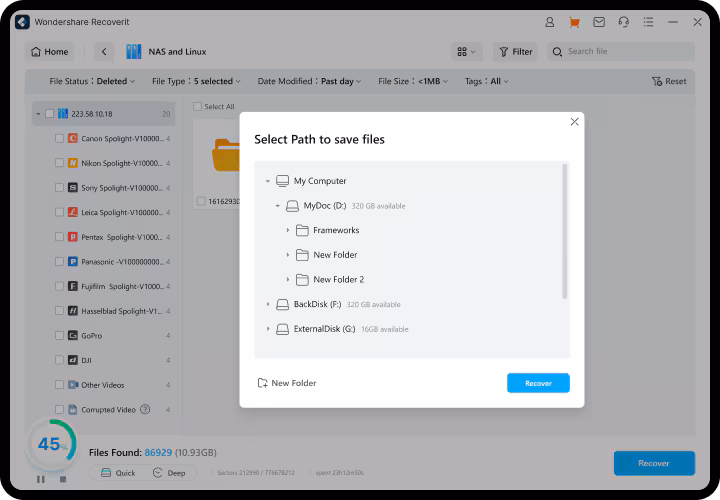The width and height of the screenshot is (720, 500).
Task: Pause the scan in progress
Action: 41,479
